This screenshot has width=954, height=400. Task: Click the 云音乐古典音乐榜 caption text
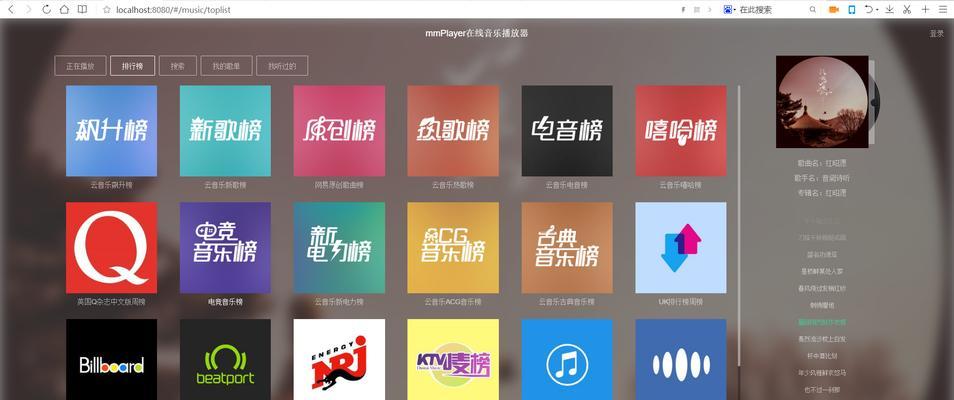[567, 301]
